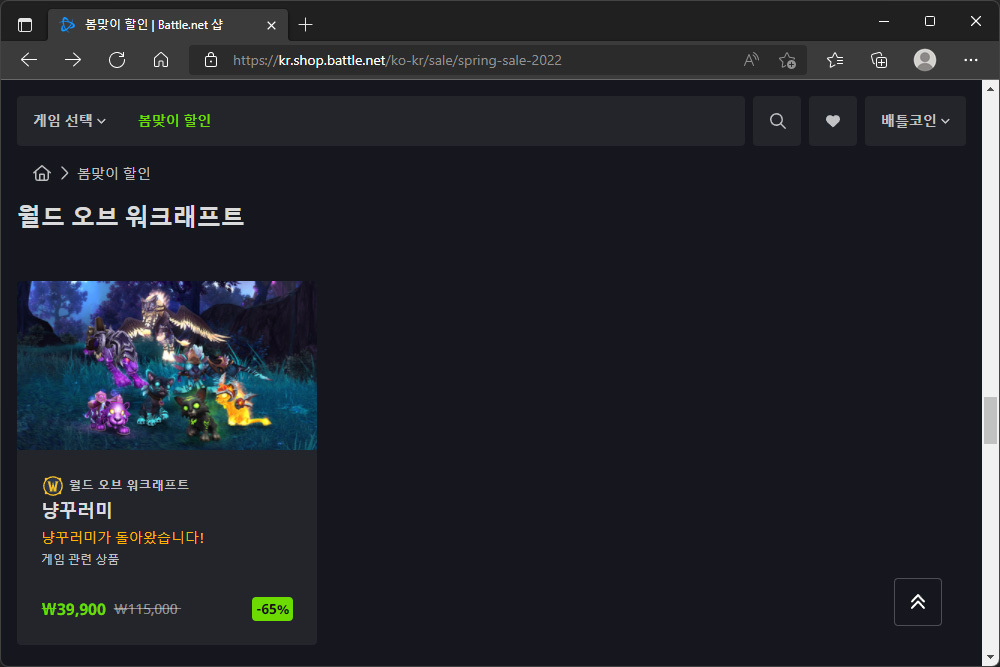
Task: Expand the 게임 선택 dropdown
Action: [x=70, y=121]
